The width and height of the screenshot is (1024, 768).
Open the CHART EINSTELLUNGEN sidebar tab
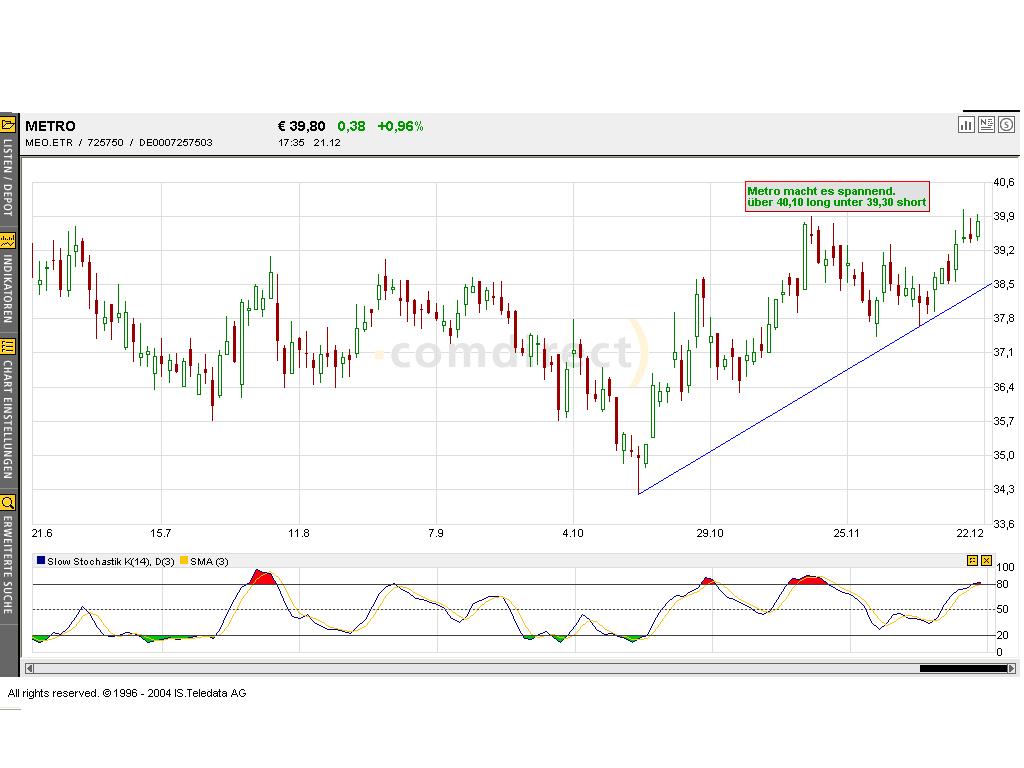click(8, 419)
